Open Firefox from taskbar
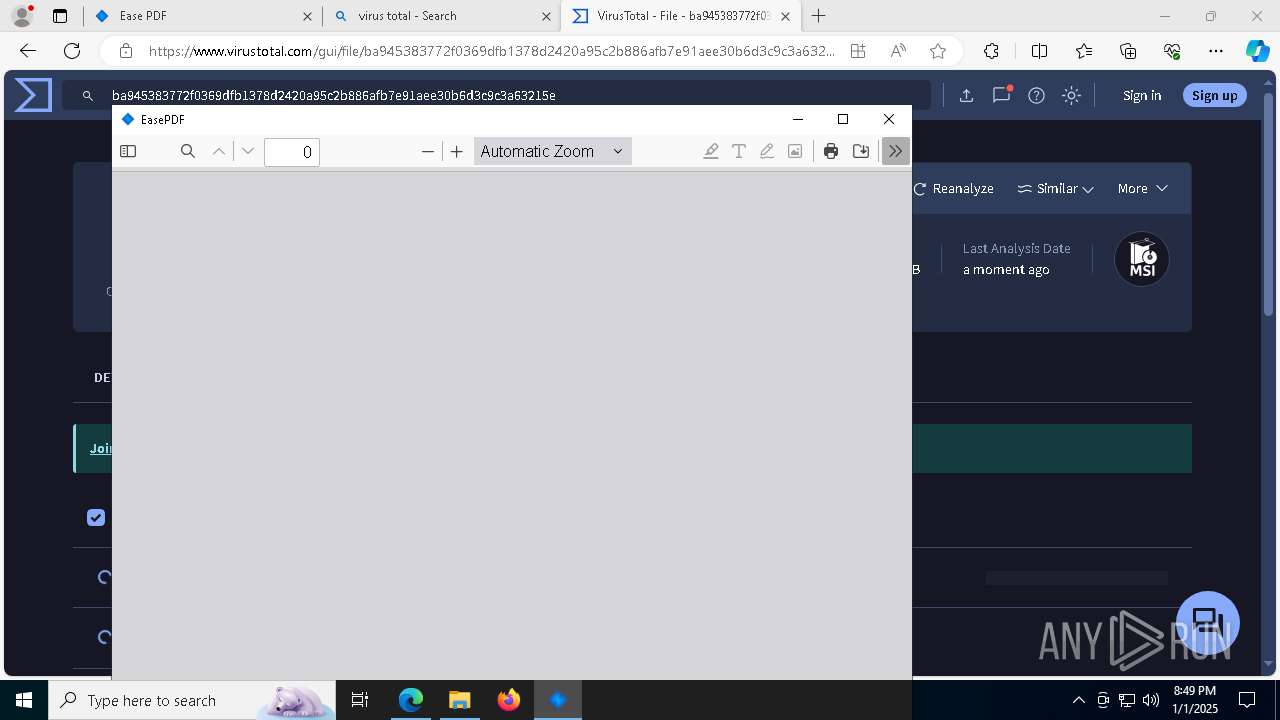This screenshot has width=1280, height=720. (509, 700)
